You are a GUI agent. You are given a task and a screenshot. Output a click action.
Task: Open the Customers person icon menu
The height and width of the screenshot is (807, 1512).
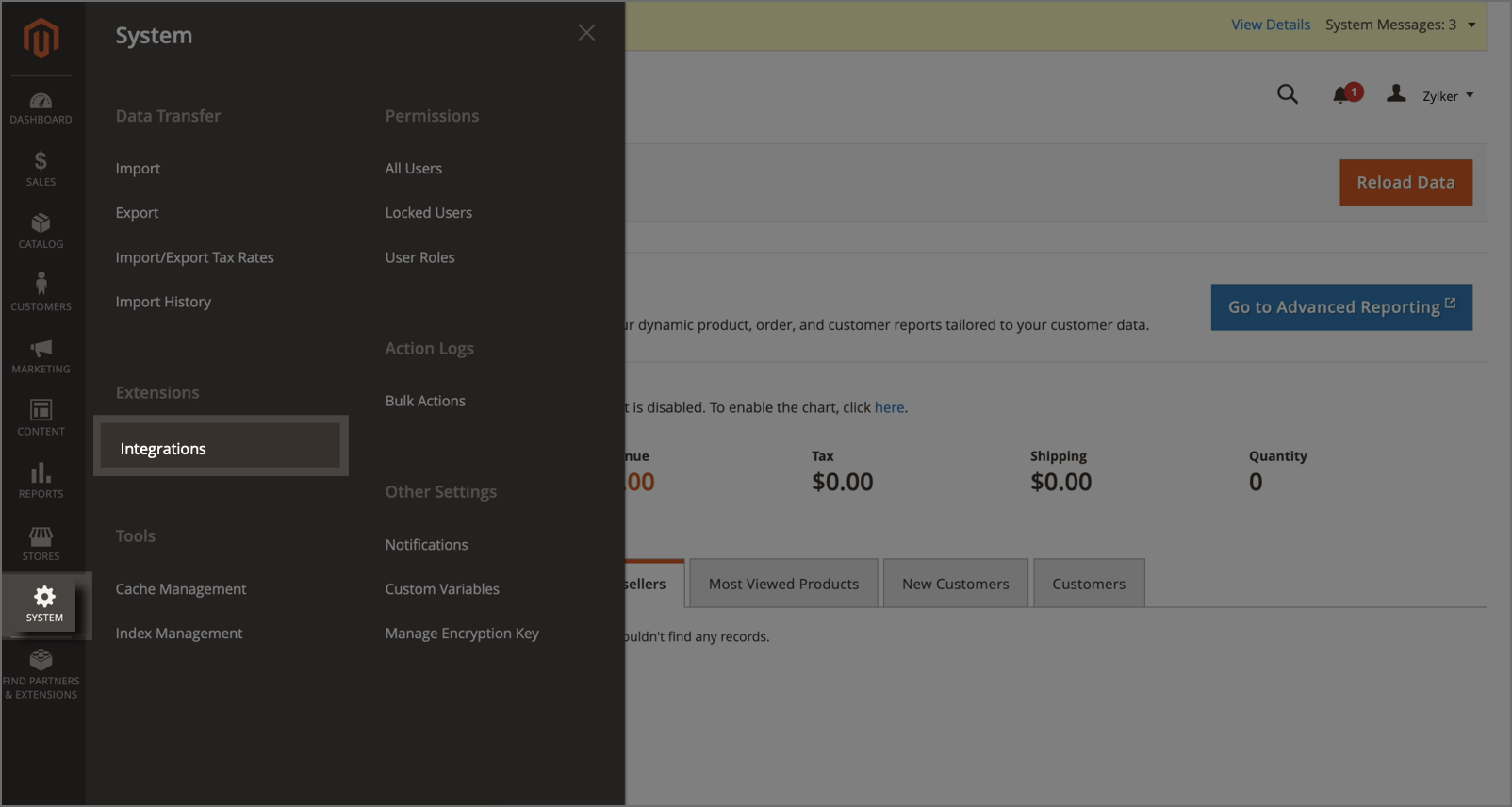click(41, 293)
